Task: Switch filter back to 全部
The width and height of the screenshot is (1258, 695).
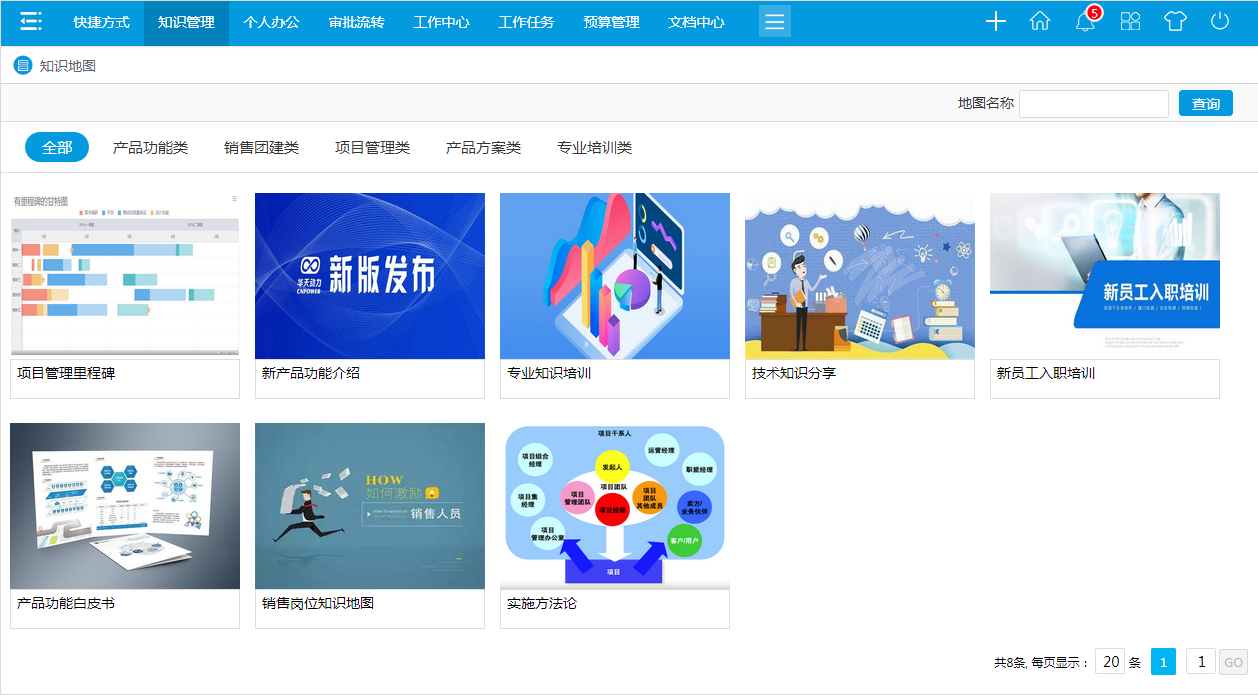Action: (57, 146)
